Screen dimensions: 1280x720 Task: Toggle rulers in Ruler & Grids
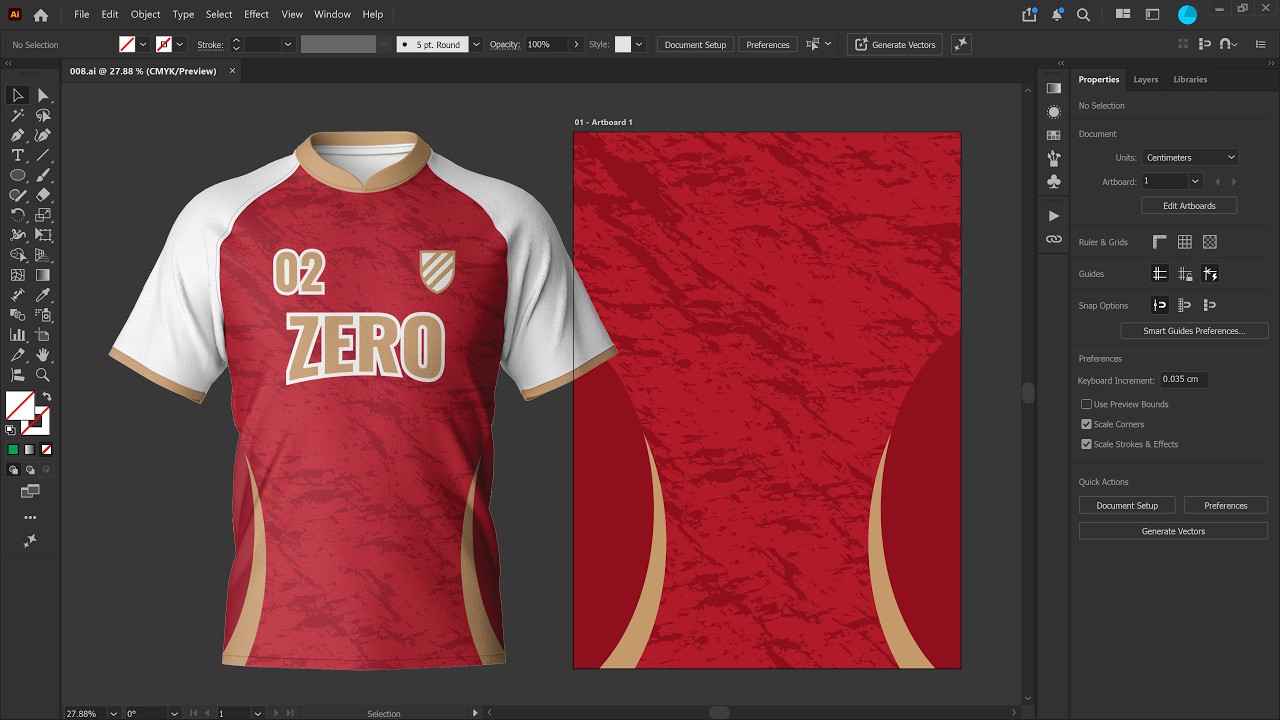tap(1159, 242)
